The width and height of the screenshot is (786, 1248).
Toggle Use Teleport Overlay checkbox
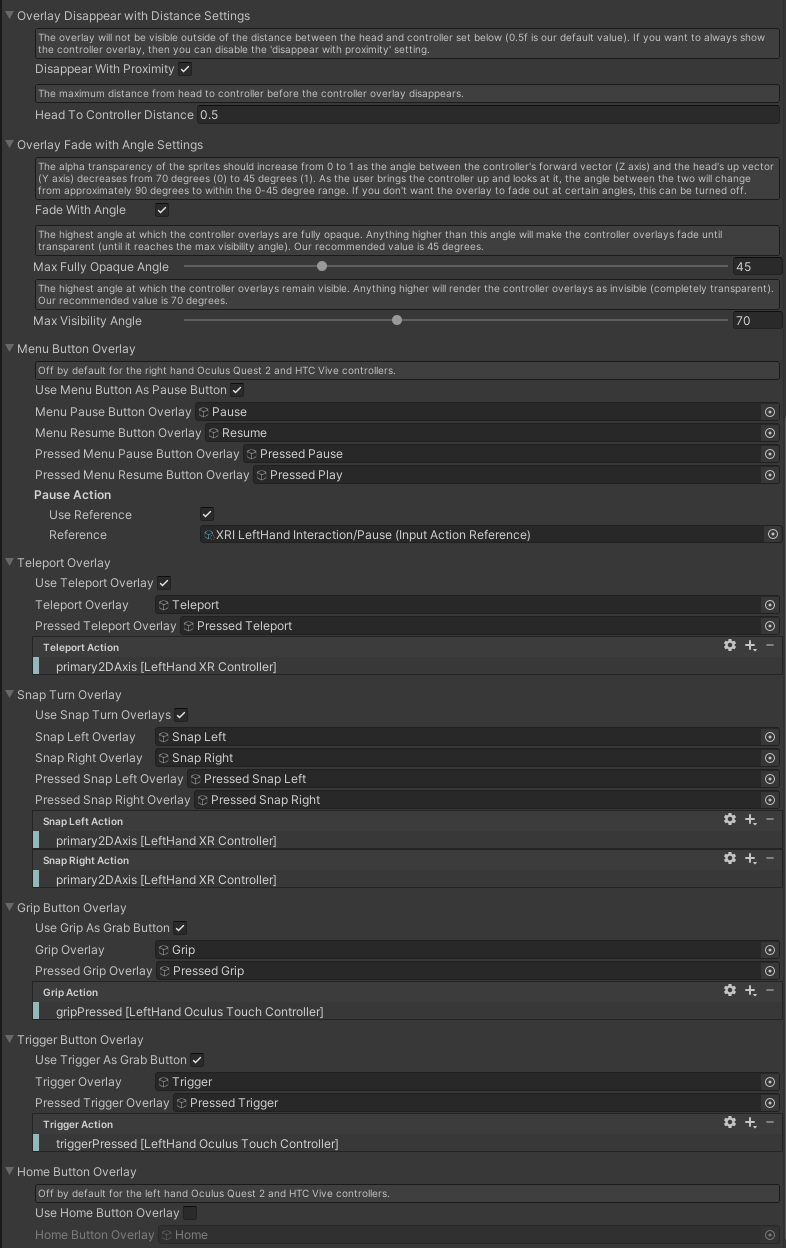pos(164,583)
